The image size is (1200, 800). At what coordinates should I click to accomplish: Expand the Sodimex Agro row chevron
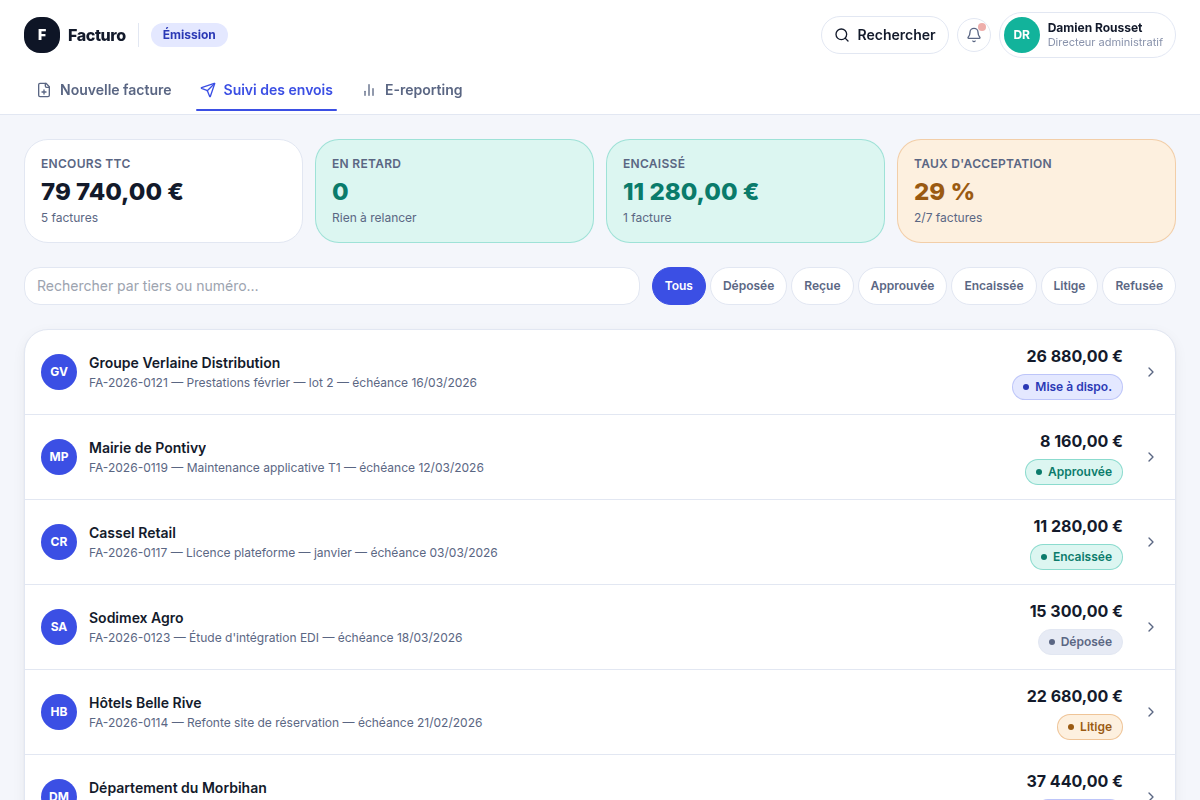(1151, 627)
